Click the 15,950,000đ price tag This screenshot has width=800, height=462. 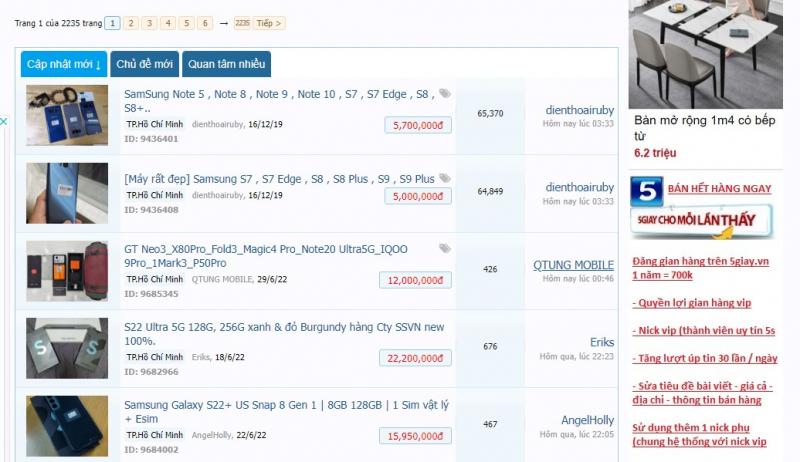[415, 436]
